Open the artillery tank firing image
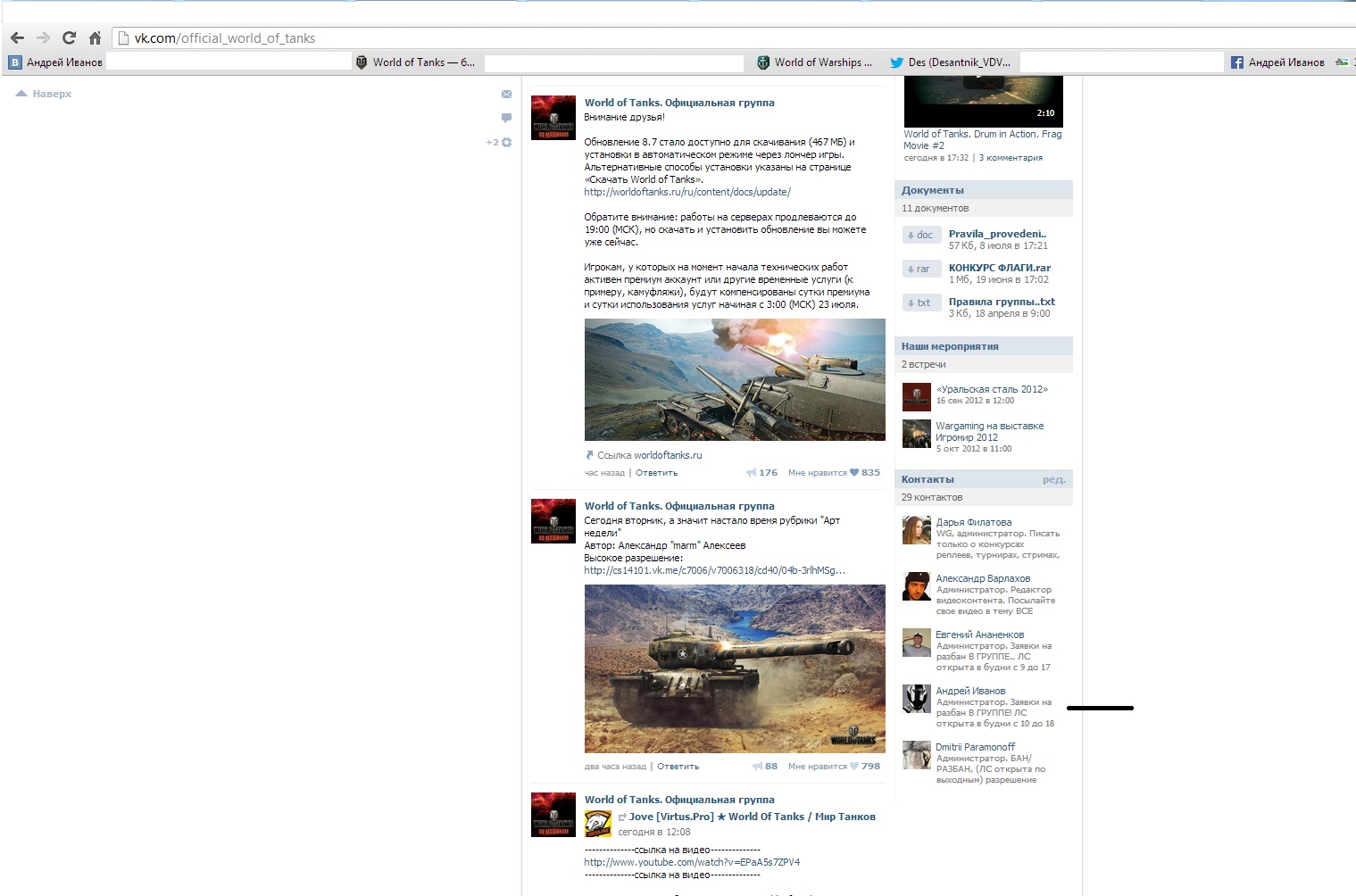Viewport: 1356px width, 896px height. click(x=735, y=379)
